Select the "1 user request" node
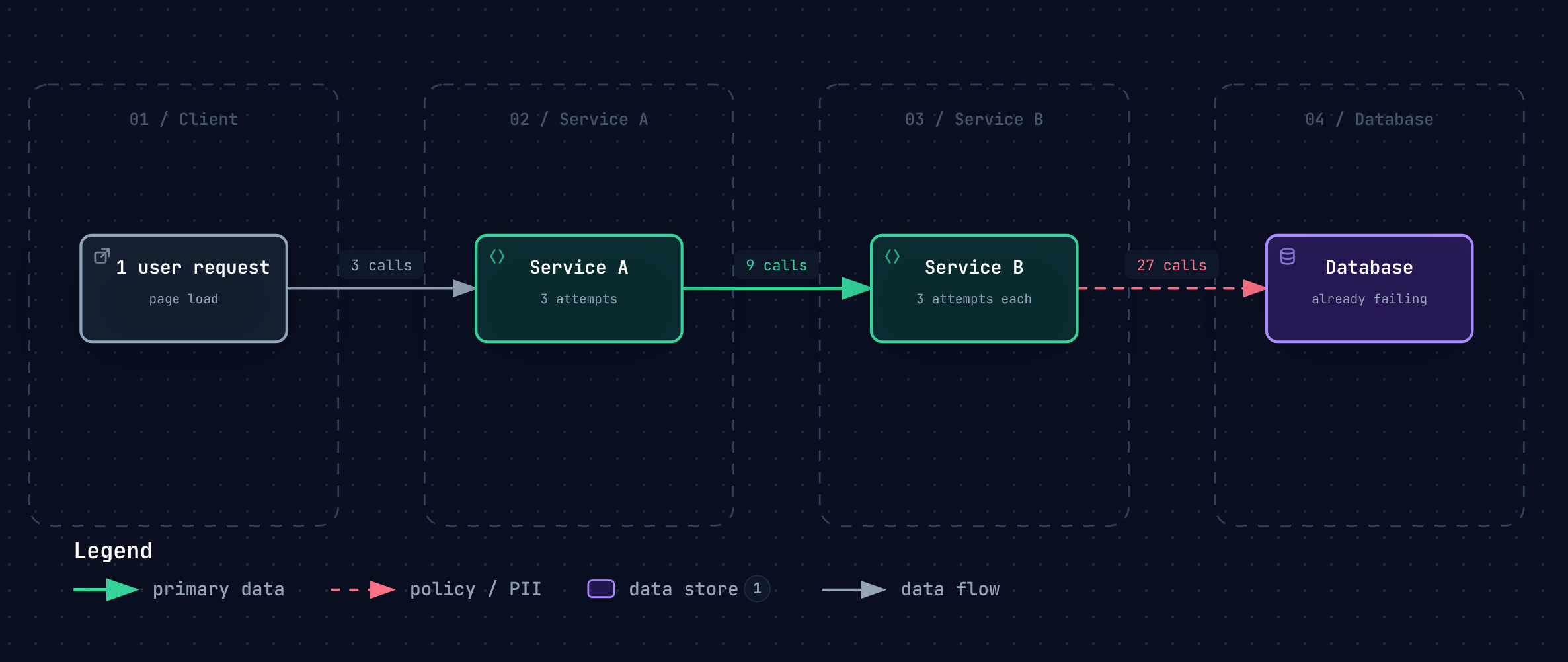Image resolution: width=1568 pixels, height=662 pixels. (184, 289)
